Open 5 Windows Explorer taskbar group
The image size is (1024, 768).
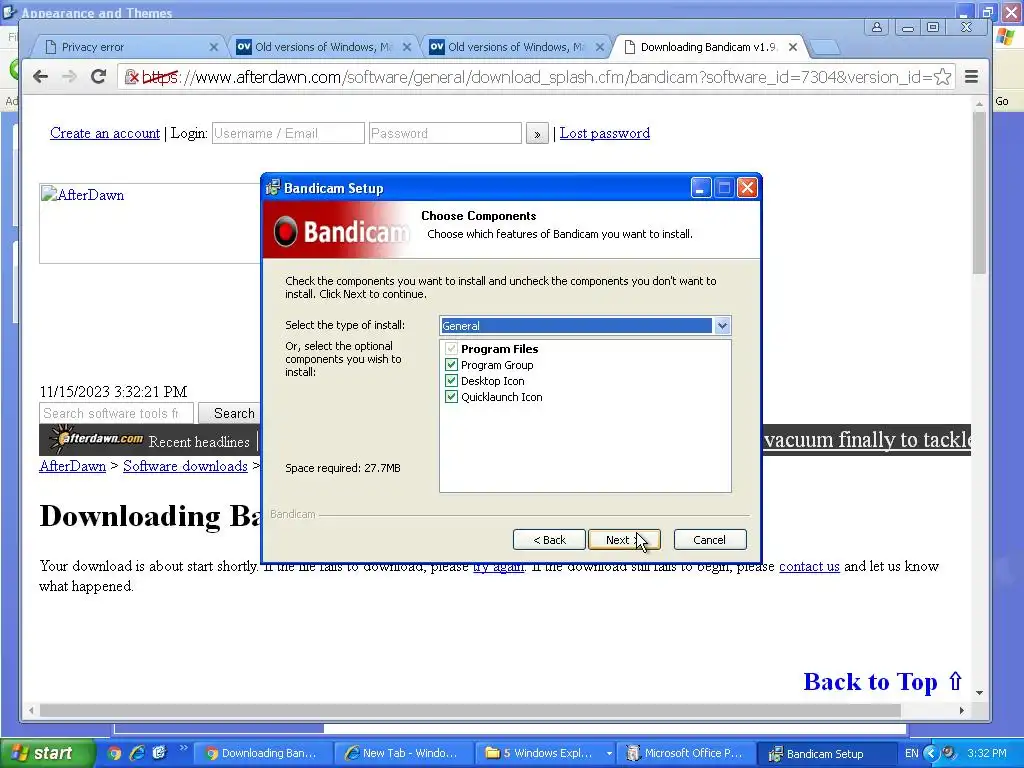click(x=545, y=753)
